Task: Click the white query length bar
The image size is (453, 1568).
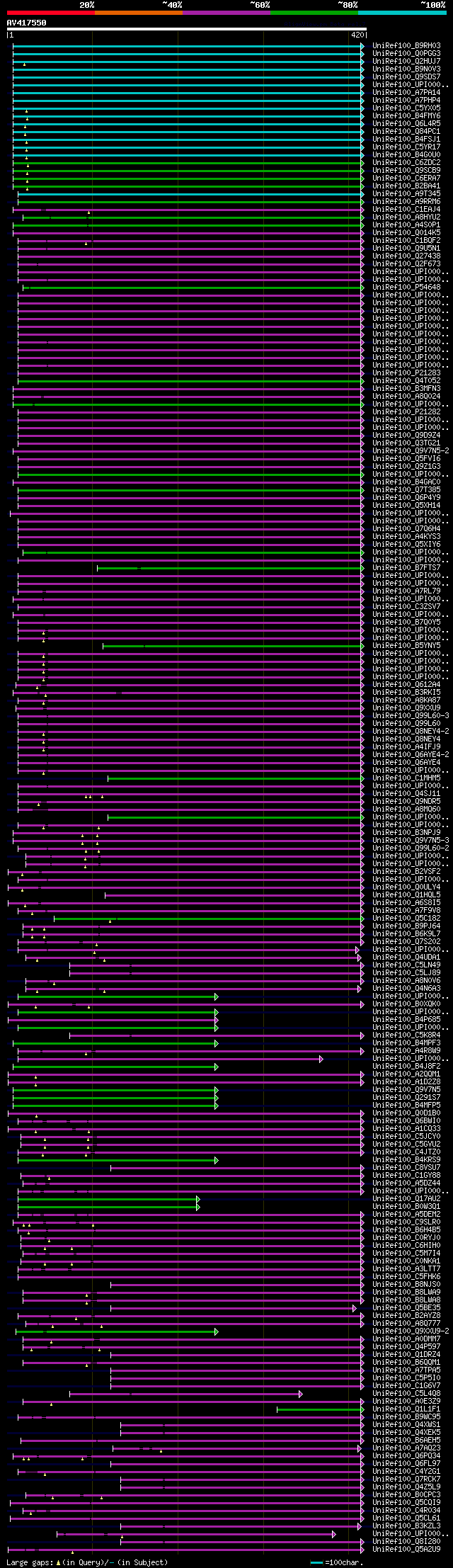Action: (x=186, y=29)
